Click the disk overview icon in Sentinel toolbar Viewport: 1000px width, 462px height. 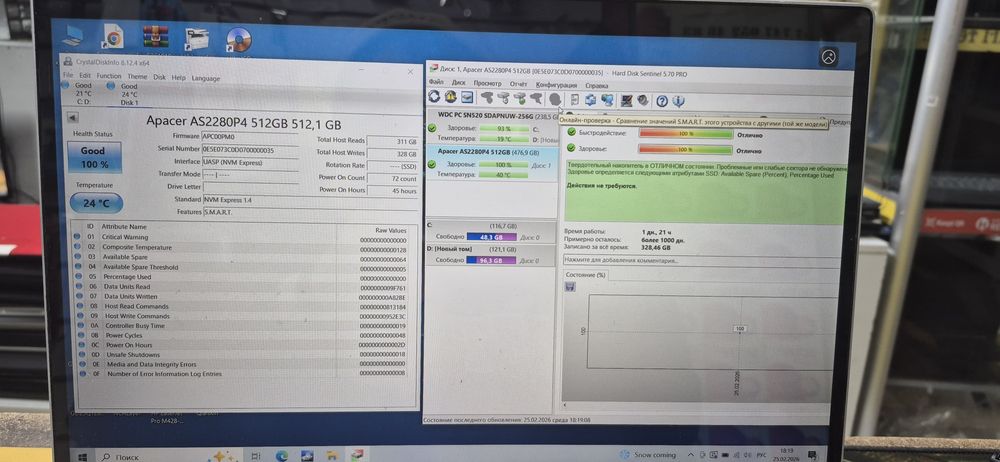click(467, 97)
